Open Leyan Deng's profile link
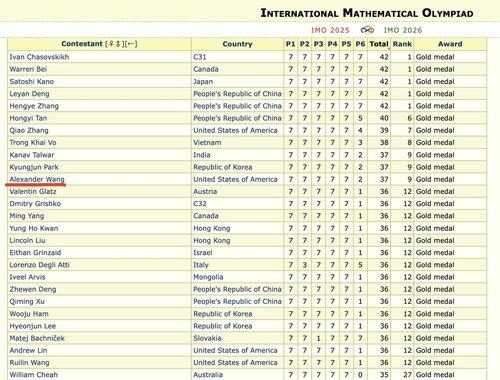 coord(29,94)
